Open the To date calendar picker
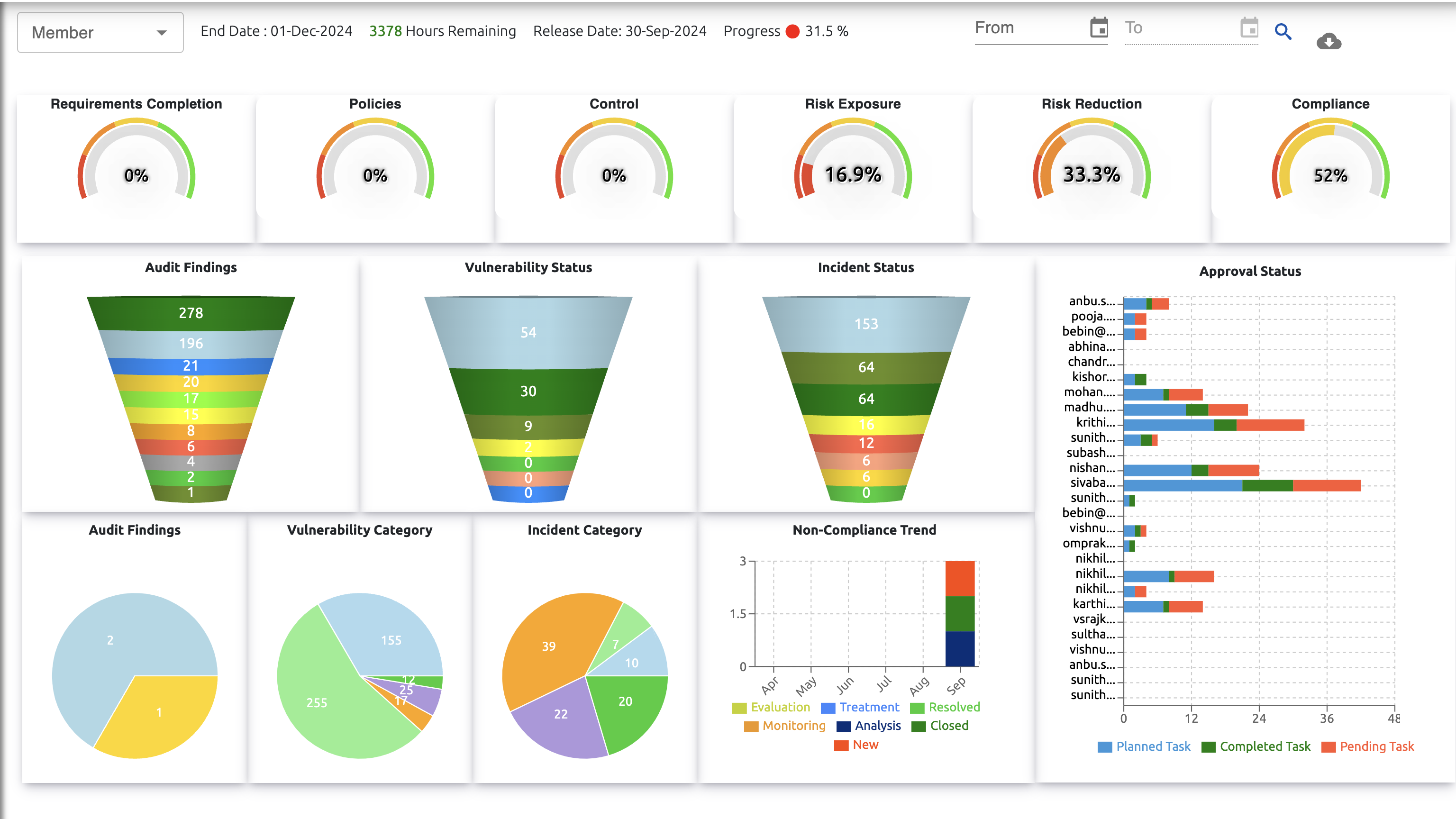 coord(1249,27)
